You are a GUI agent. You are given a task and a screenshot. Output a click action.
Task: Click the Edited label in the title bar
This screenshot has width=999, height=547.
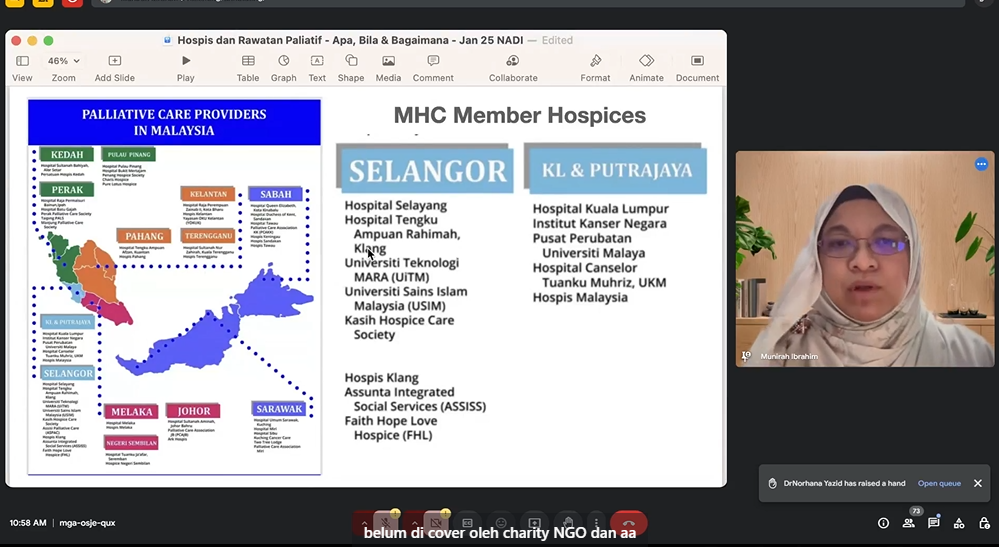[x=557, y=40]
